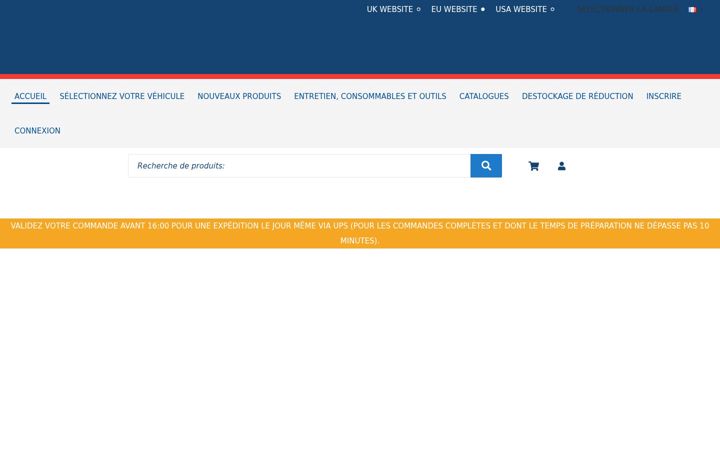
Task: Open Sélectionnez votre véhicule menu
Action: pos(122,96)
